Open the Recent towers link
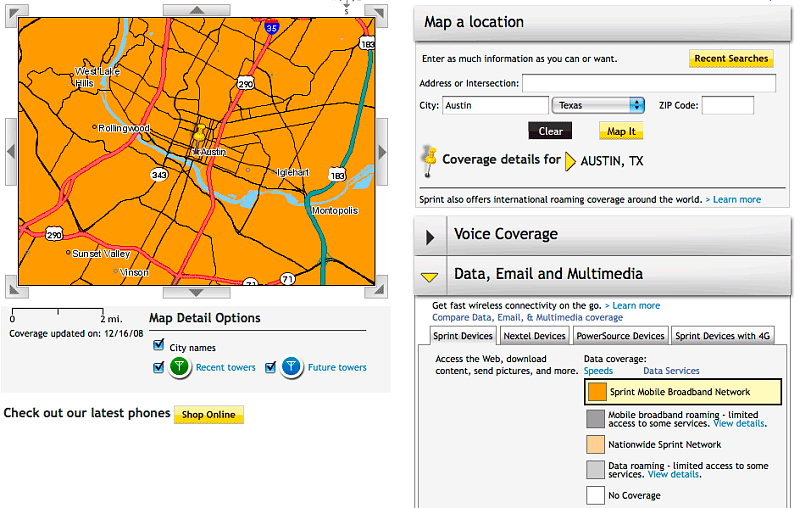This screenshot has width=800, height=508. (x=226, y=367)
